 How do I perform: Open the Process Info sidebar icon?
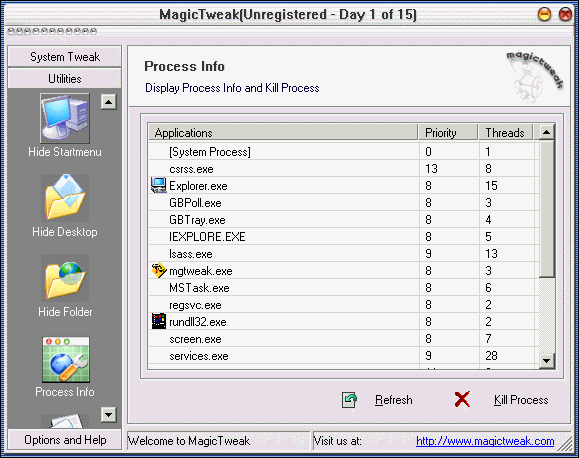click(65, 359)
